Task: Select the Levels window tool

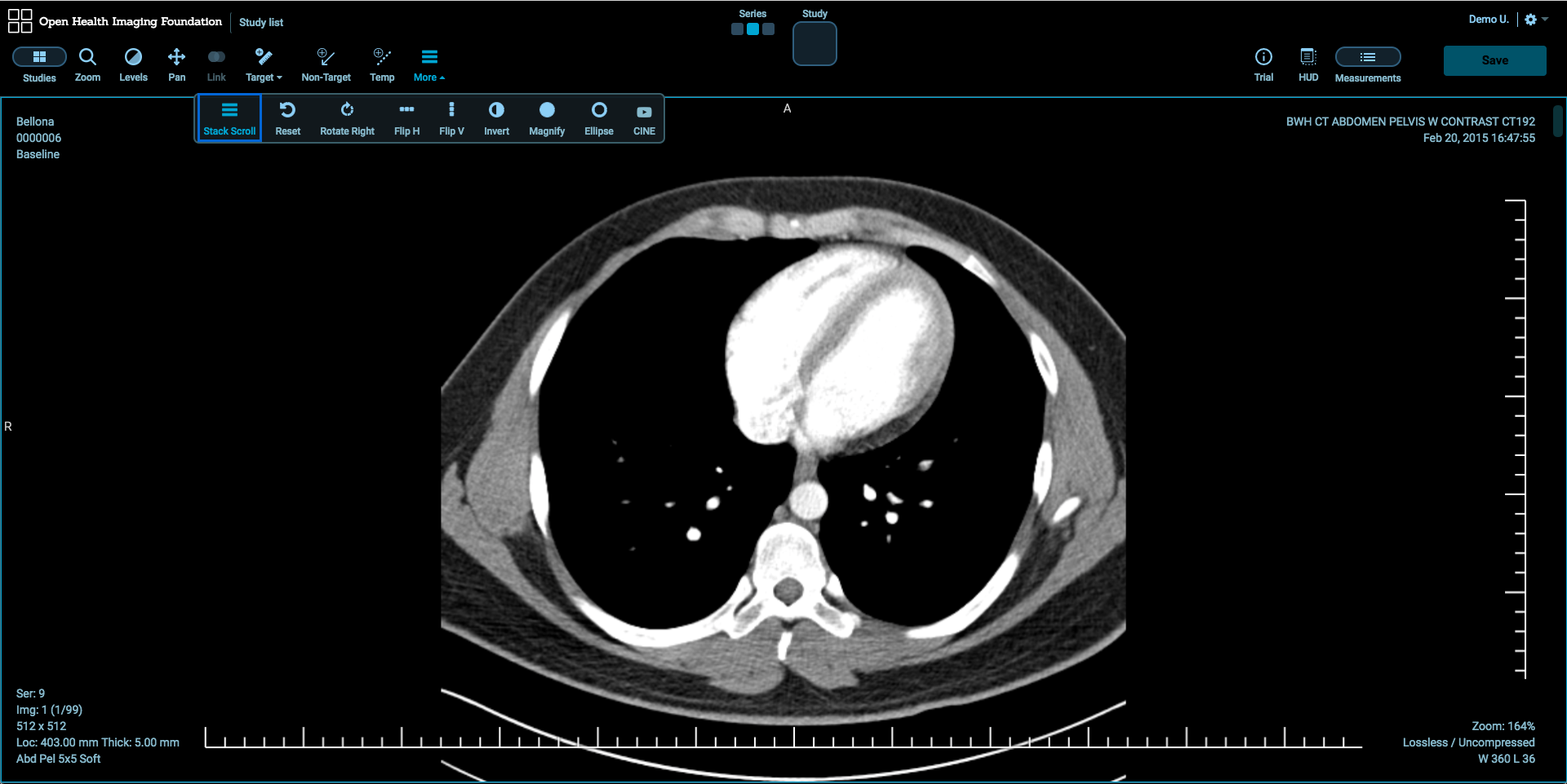Action: point(133,64)
